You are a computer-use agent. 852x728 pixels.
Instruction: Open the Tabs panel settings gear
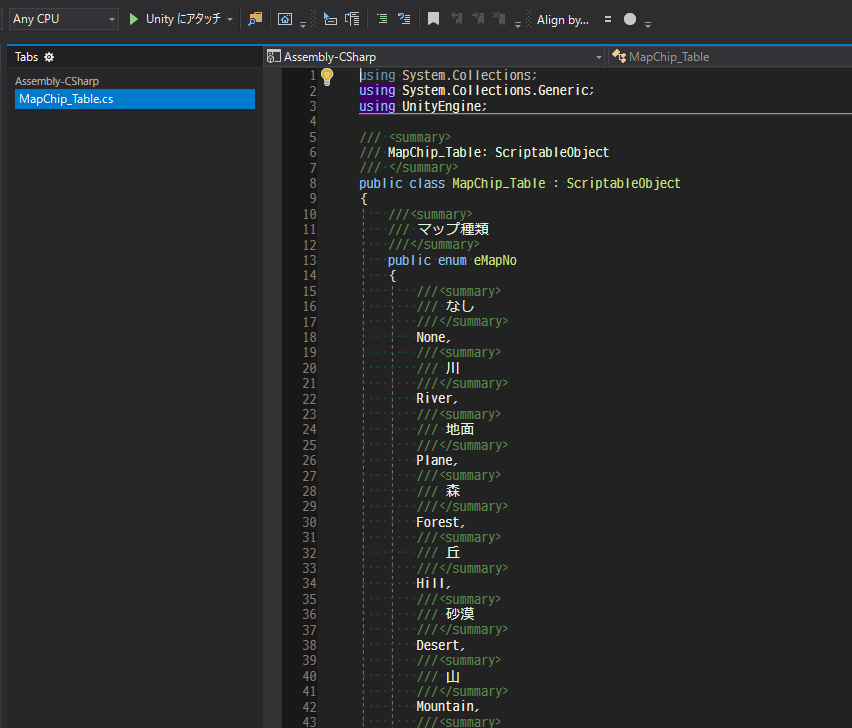point(49,57)
